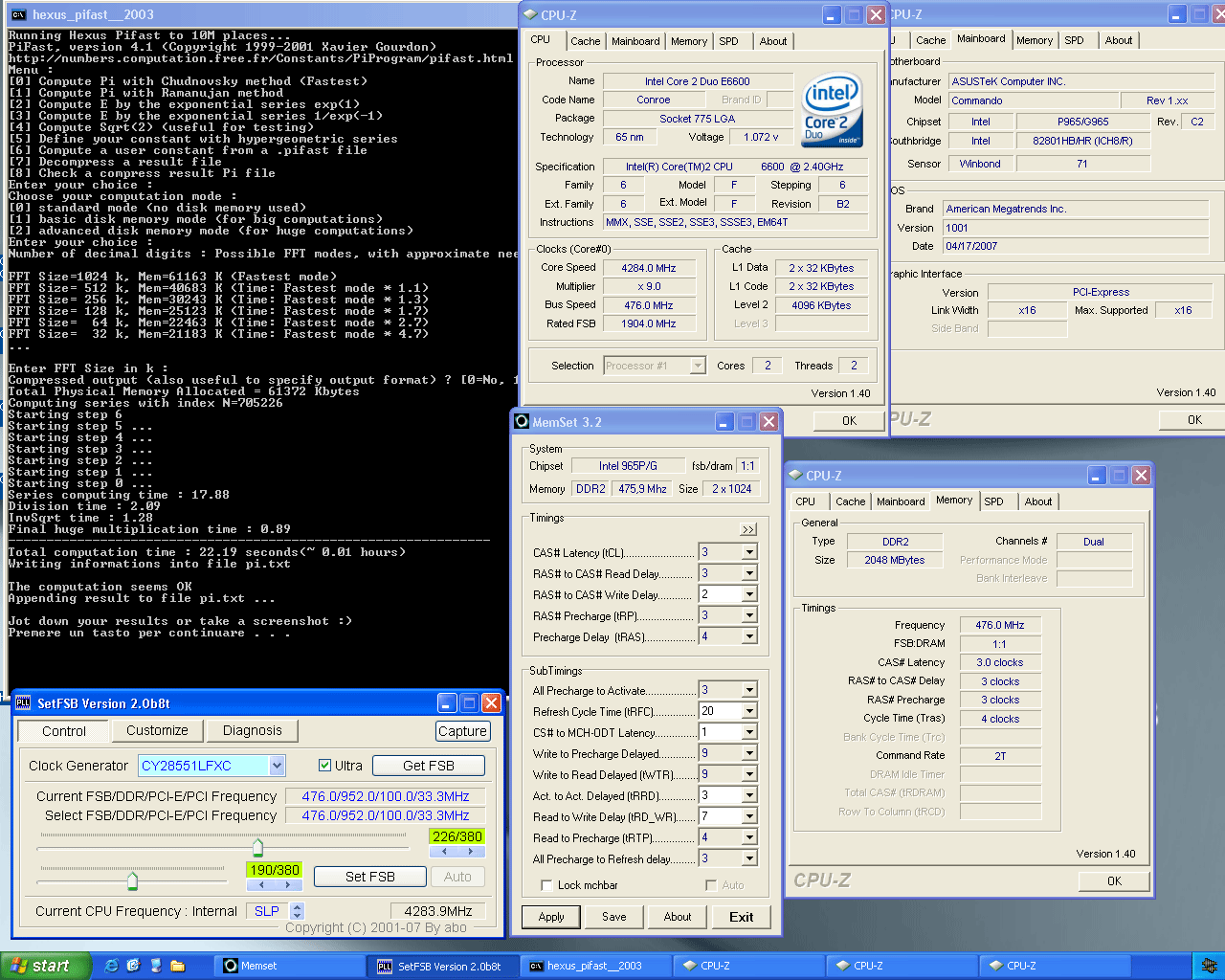Image resolution: width=1225 pixels, height=980 pixels.
Task: Open the Windows Start menu
Action: 45,966
